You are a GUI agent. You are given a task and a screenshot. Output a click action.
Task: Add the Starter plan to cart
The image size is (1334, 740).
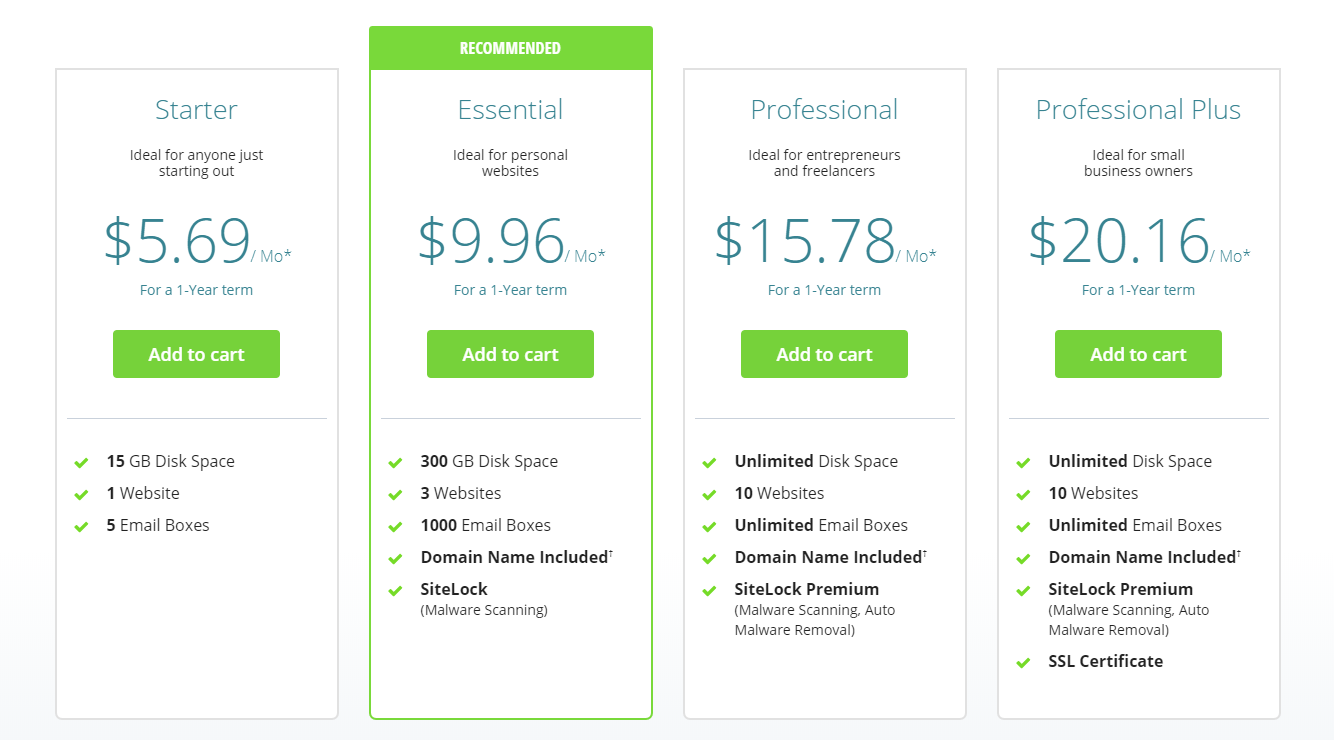click(x=196, y=354)
